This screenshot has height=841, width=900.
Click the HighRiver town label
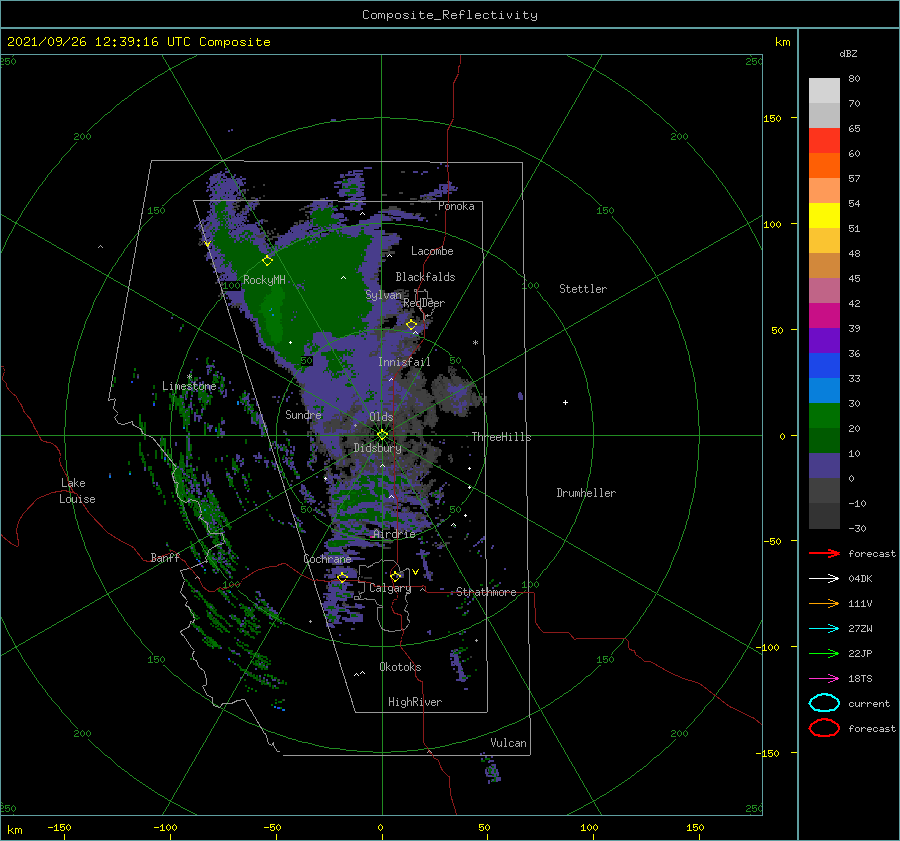coord(415,702)
